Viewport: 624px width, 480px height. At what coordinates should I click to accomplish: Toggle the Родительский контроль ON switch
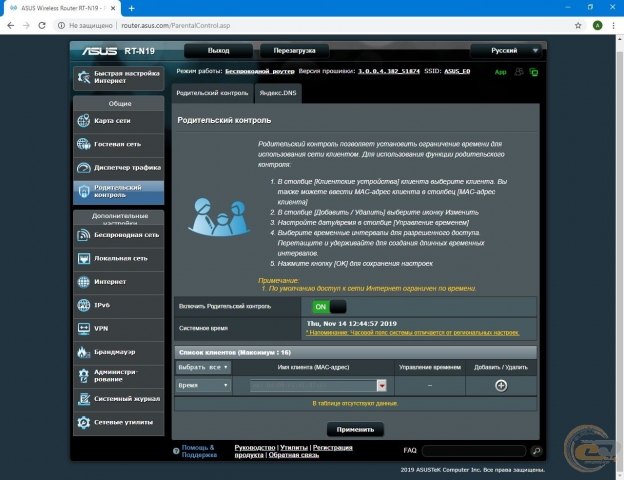(329, 307)
